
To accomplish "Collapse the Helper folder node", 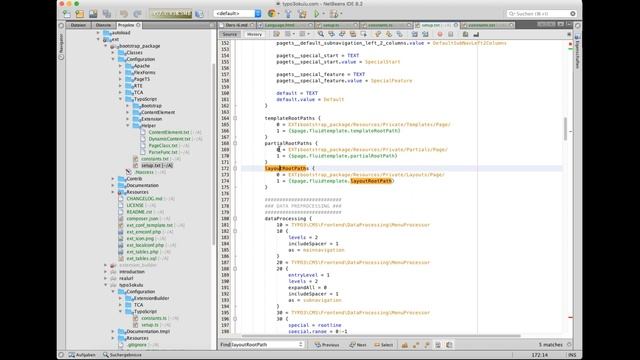I will tap(128, 126).
